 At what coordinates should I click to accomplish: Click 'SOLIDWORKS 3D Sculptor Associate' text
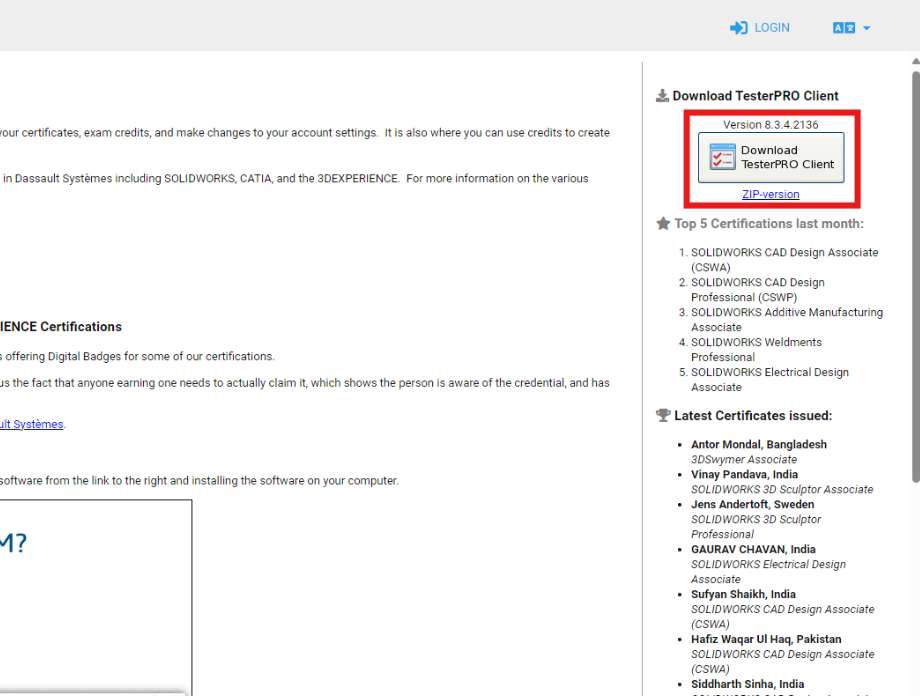tap(782, 489)
